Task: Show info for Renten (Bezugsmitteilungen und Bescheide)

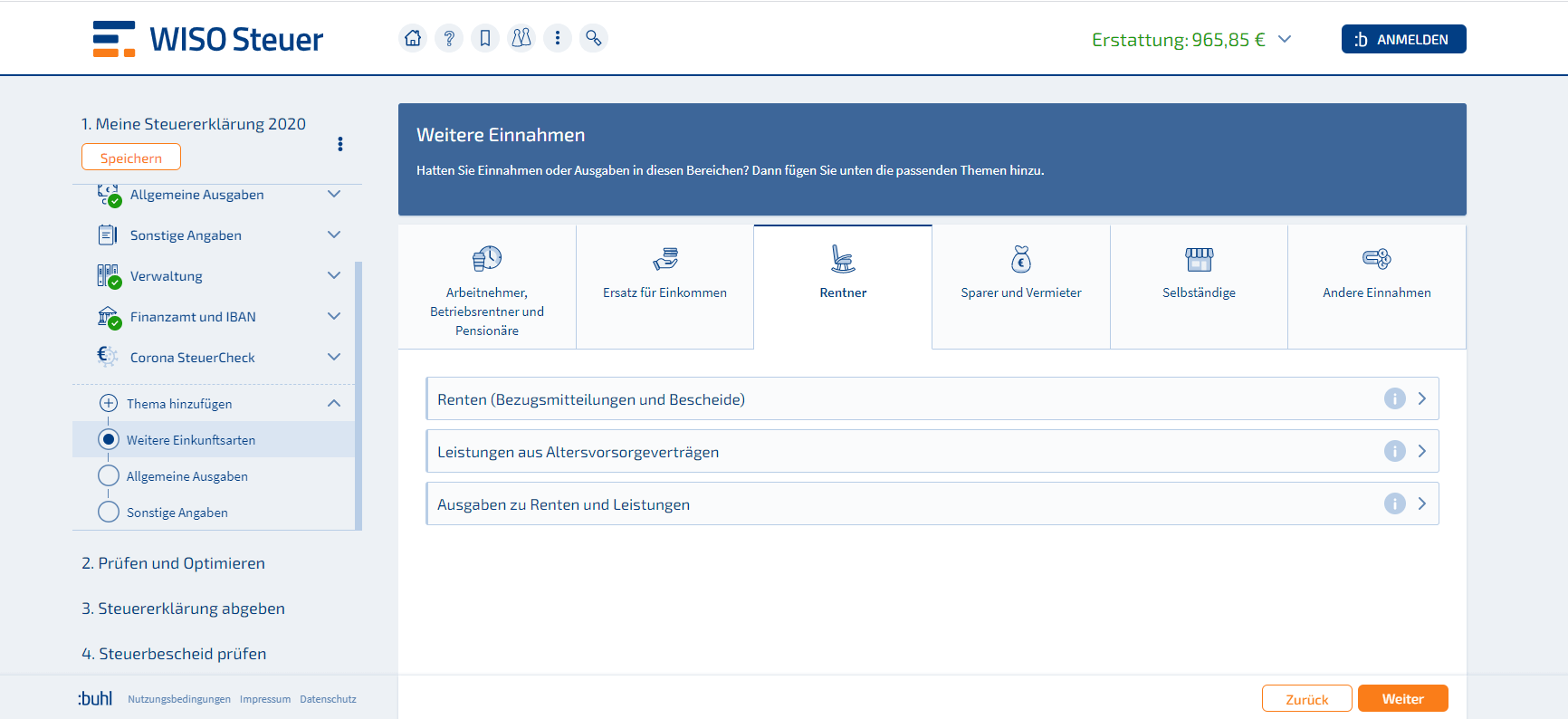Action: tap(1394, 398)
